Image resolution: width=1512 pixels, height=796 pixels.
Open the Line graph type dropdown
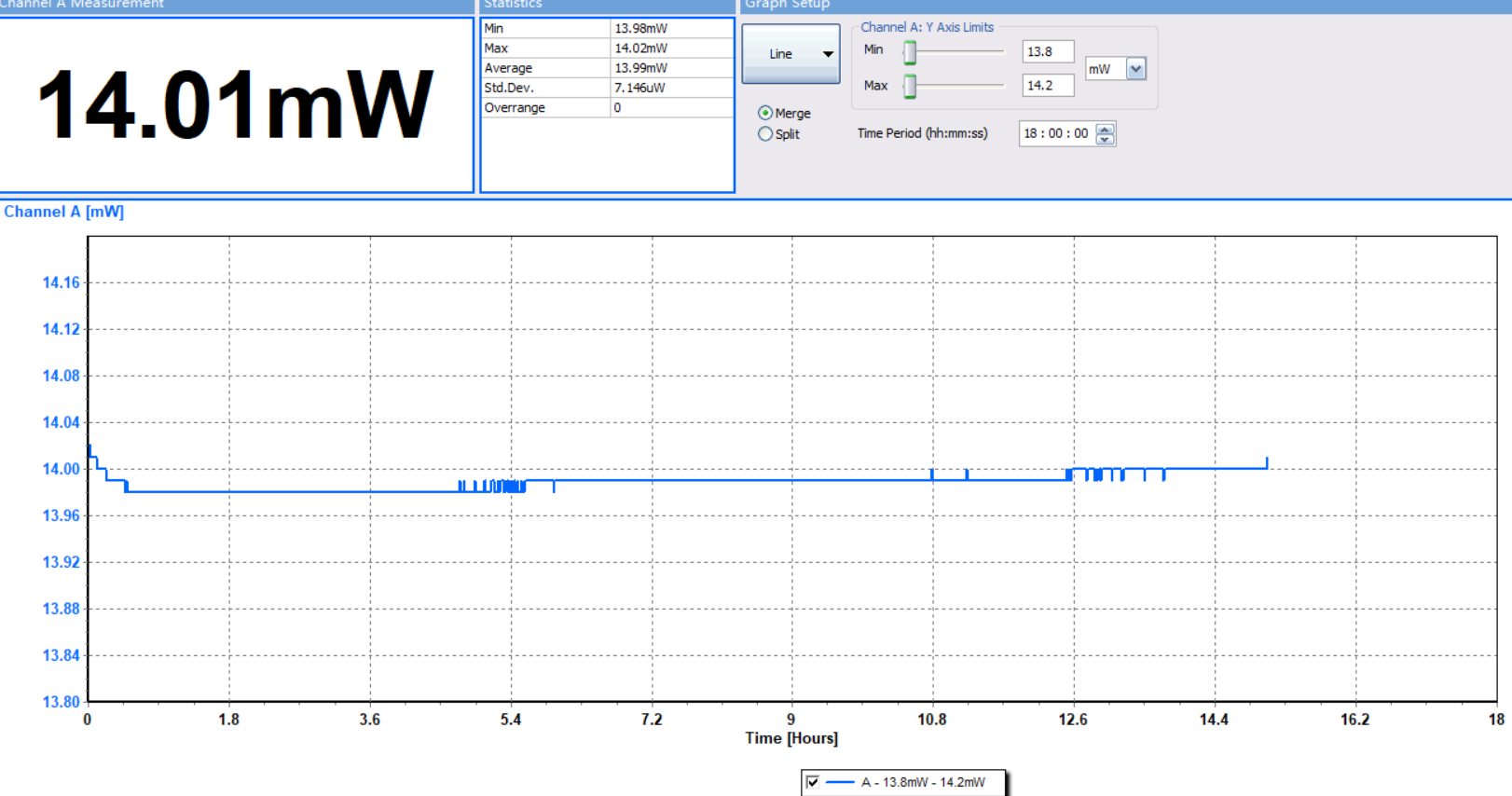(x=790, y=54)
